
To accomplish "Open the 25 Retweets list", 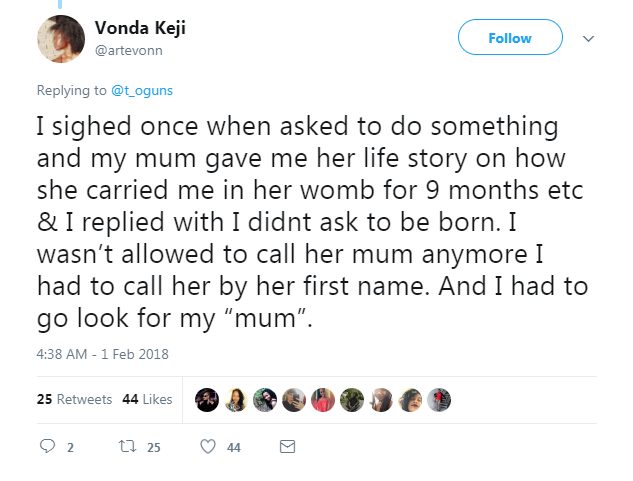I will pyautogui.click(x=74, y=400).
